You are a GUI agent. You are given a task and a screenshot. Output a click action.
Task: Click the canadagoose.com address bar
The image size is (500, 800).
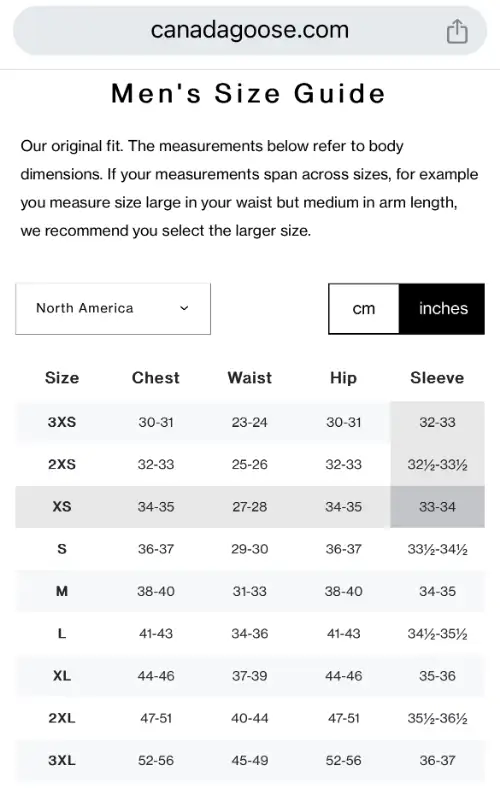[x=249, y=31]
